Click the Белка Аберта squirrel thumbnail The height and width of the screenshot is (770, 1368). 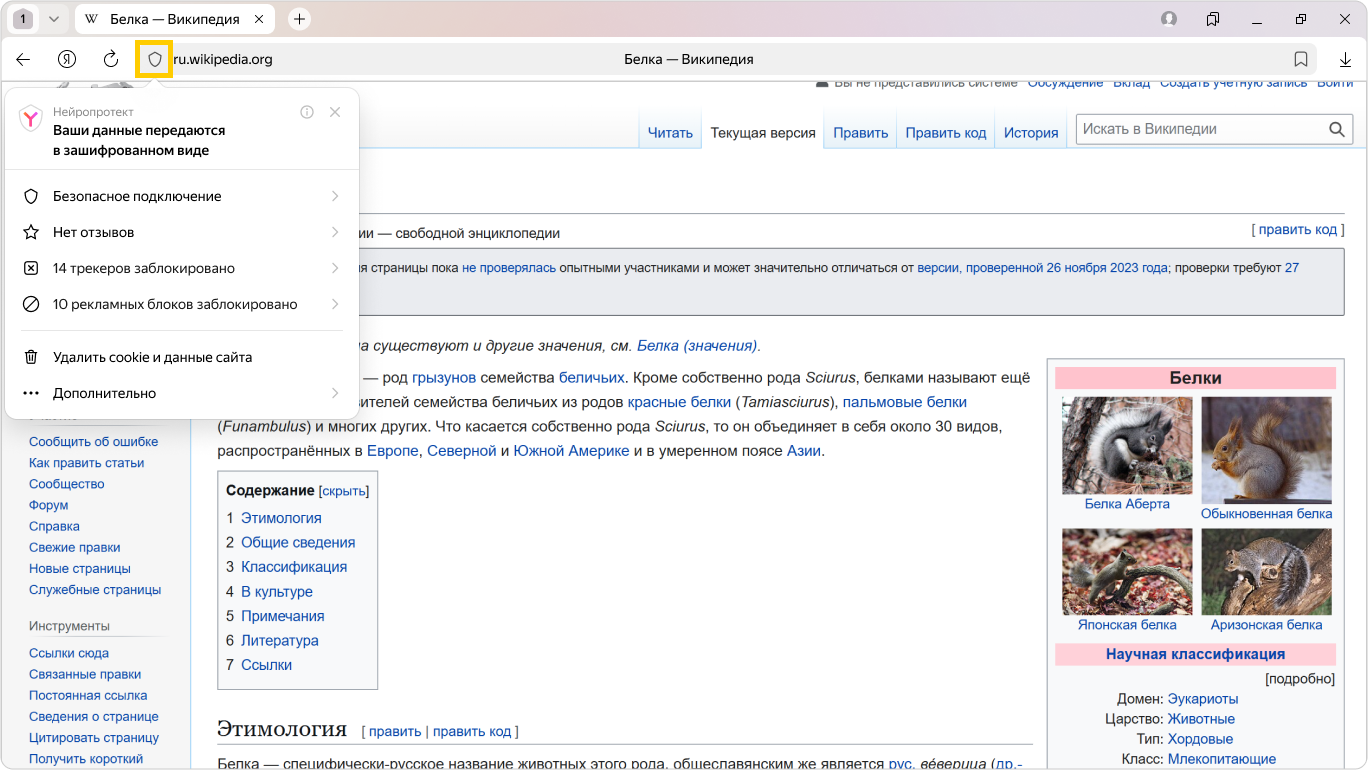coord(1127,445)
